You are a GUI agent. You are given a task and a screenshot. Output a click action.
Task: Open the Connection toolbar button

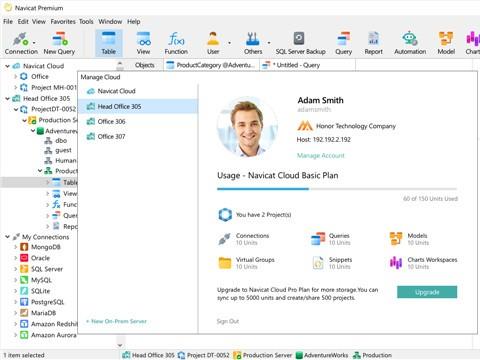point(21,43)
